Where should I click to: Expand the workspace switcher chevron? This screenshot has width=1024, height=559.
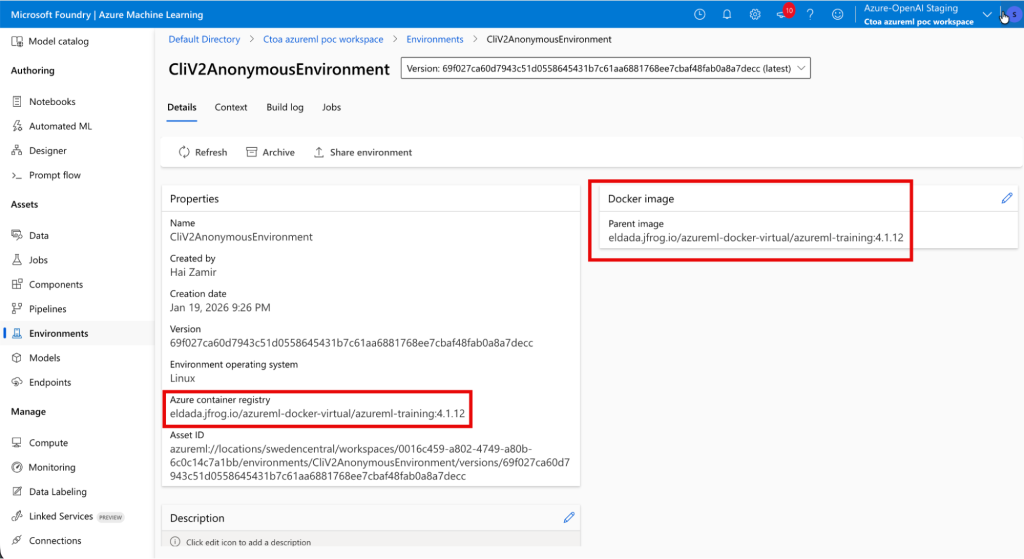point(987,15)
